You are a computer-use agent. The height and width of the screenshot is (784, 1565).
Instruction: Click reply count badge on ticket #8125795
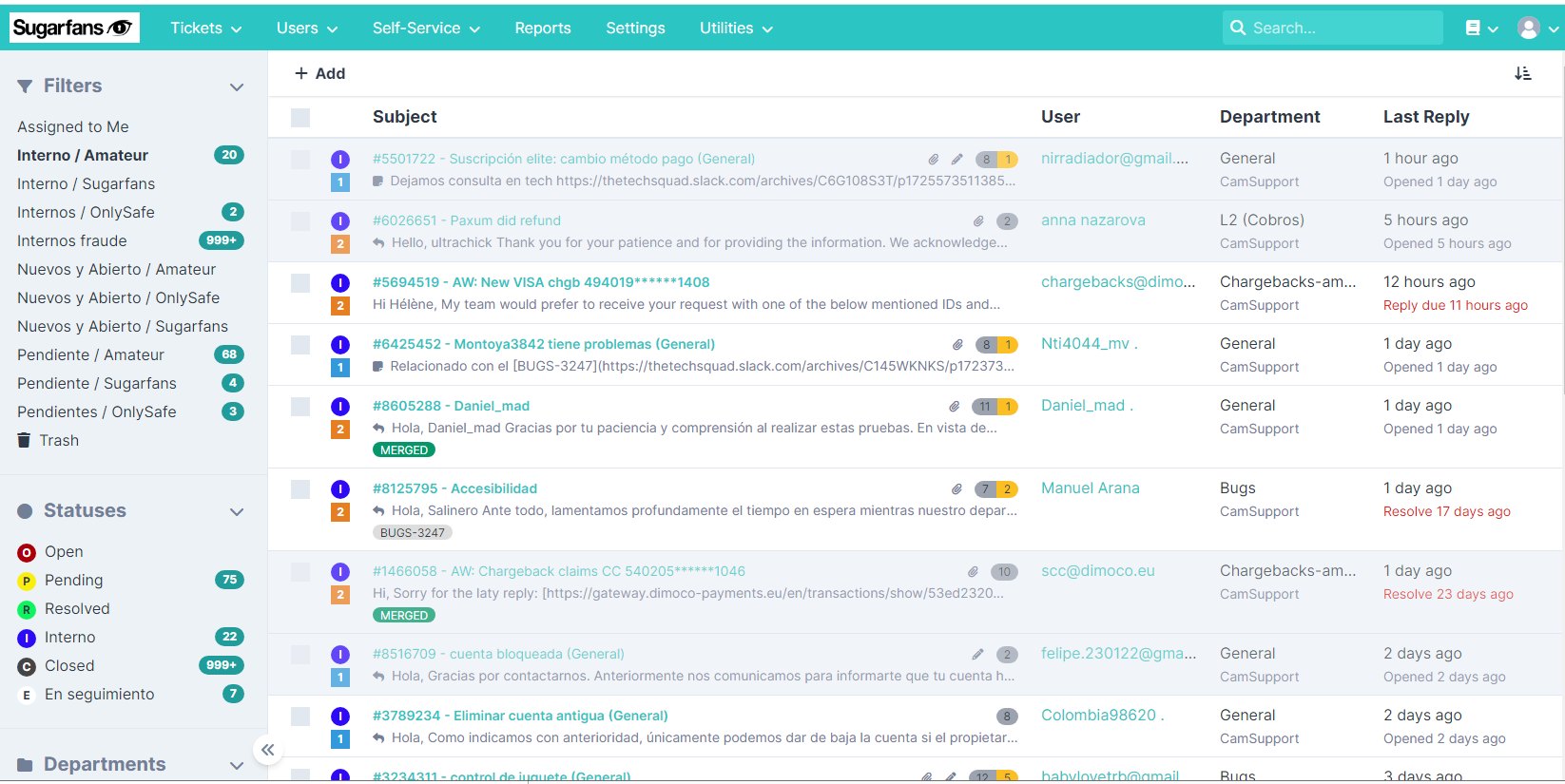pyautogui.click(x=996, y=489)
